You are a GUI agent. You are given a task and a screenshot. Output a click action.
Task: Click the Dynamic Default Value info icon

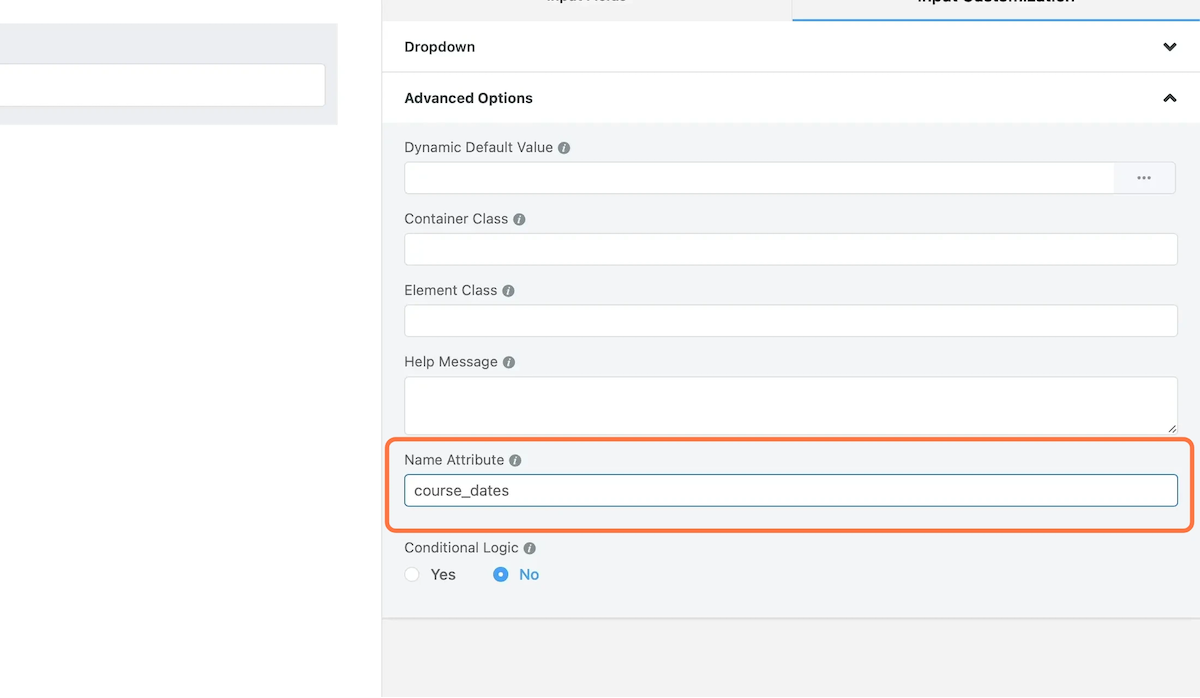pyautogui.click(x=564, y=148)
